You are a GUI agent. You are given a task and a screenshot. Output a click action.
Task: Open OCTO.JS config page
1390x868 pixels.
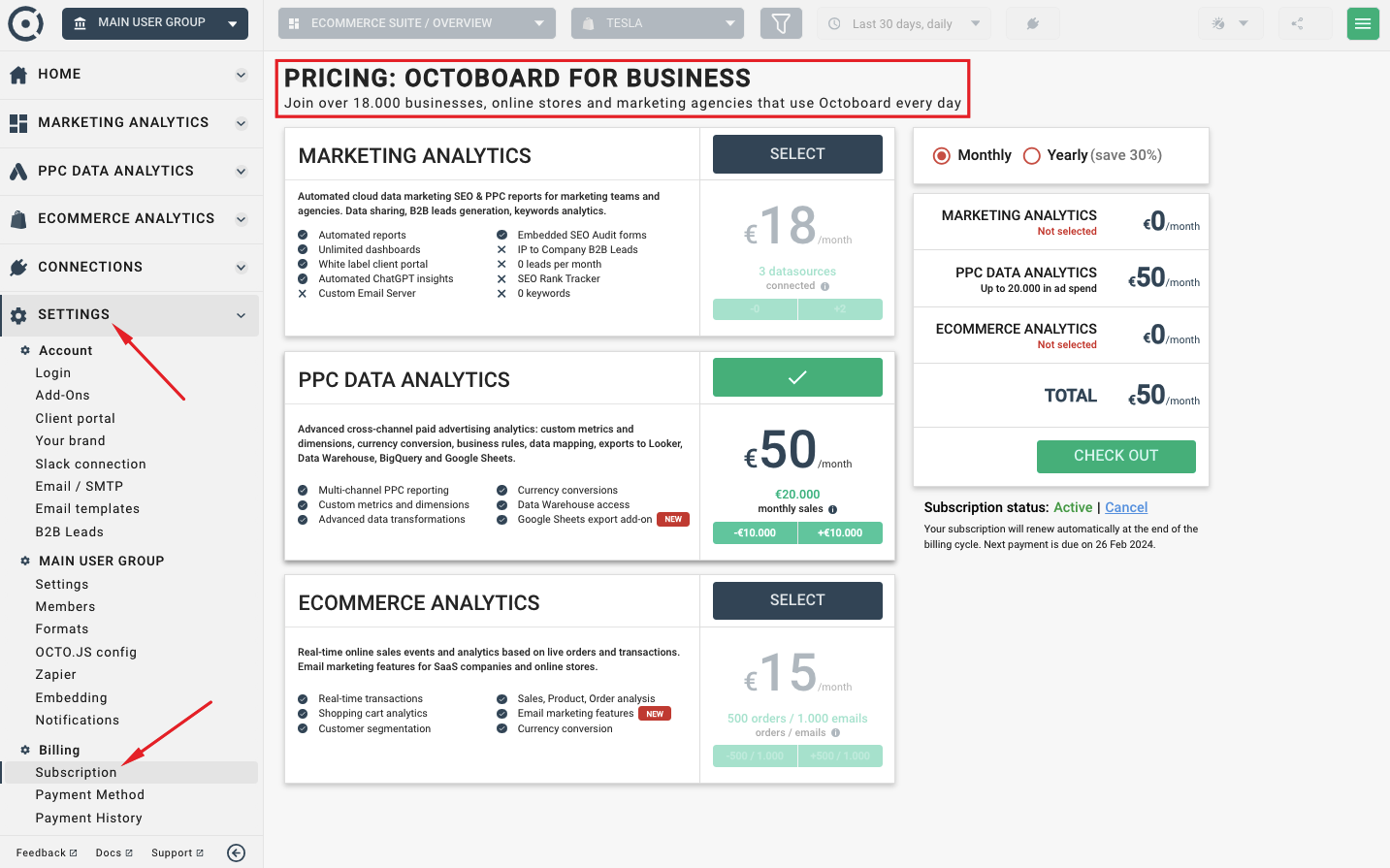click(x=86, y=653)
